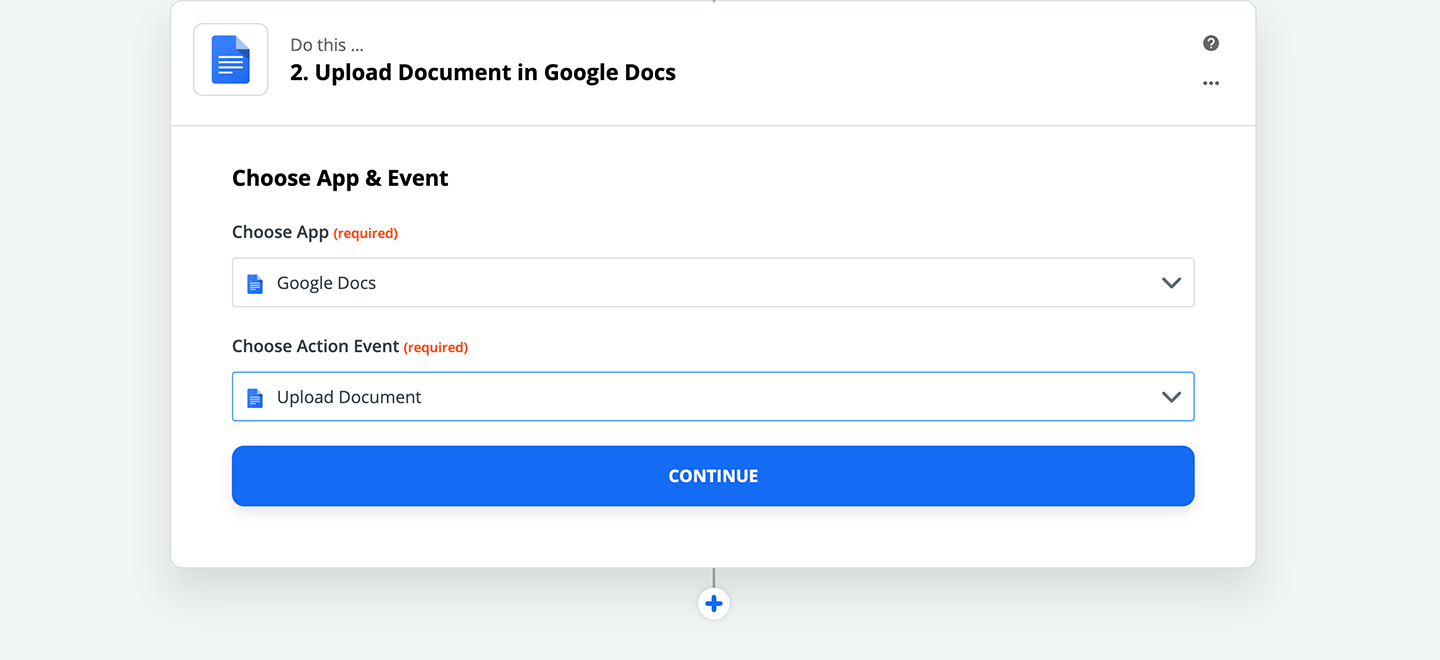Image resolution: width=1440 pixels, height=660 pixels.
Task: Click the step title Upload Document in Google Docs
Action: [483, 73]
